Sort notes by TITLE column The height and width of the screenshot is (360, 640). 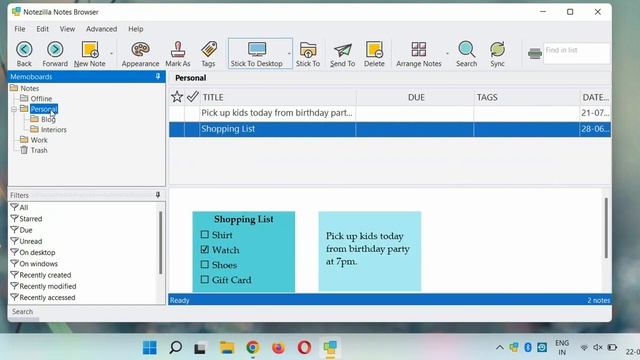tap(278, 97)
